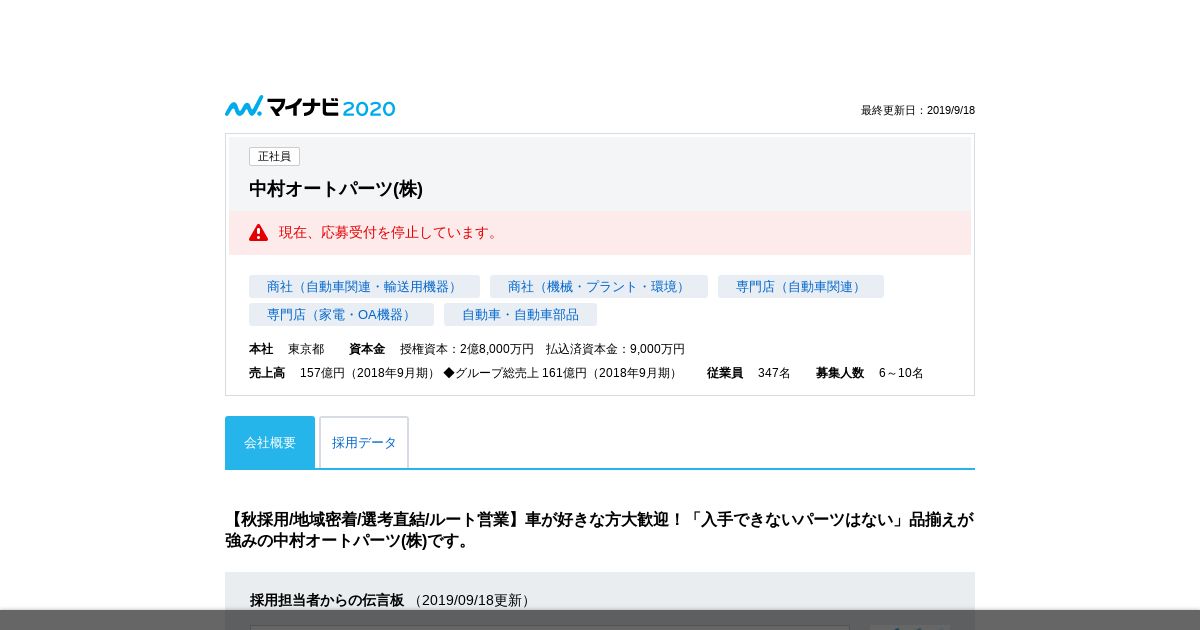Click the 売上高 label
This screenshot has width=1200, height=630.
pos(267,373)
